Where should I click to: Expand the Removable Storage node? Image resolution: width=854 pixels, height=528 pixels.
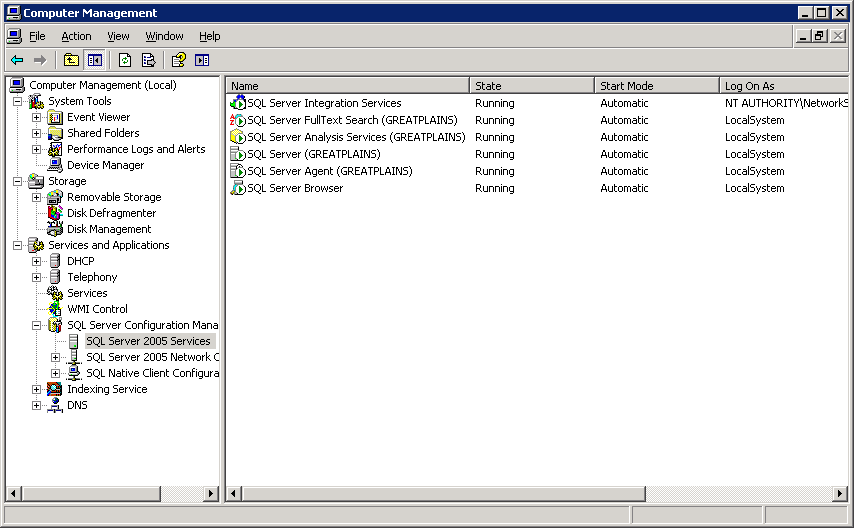pos(36,197)
